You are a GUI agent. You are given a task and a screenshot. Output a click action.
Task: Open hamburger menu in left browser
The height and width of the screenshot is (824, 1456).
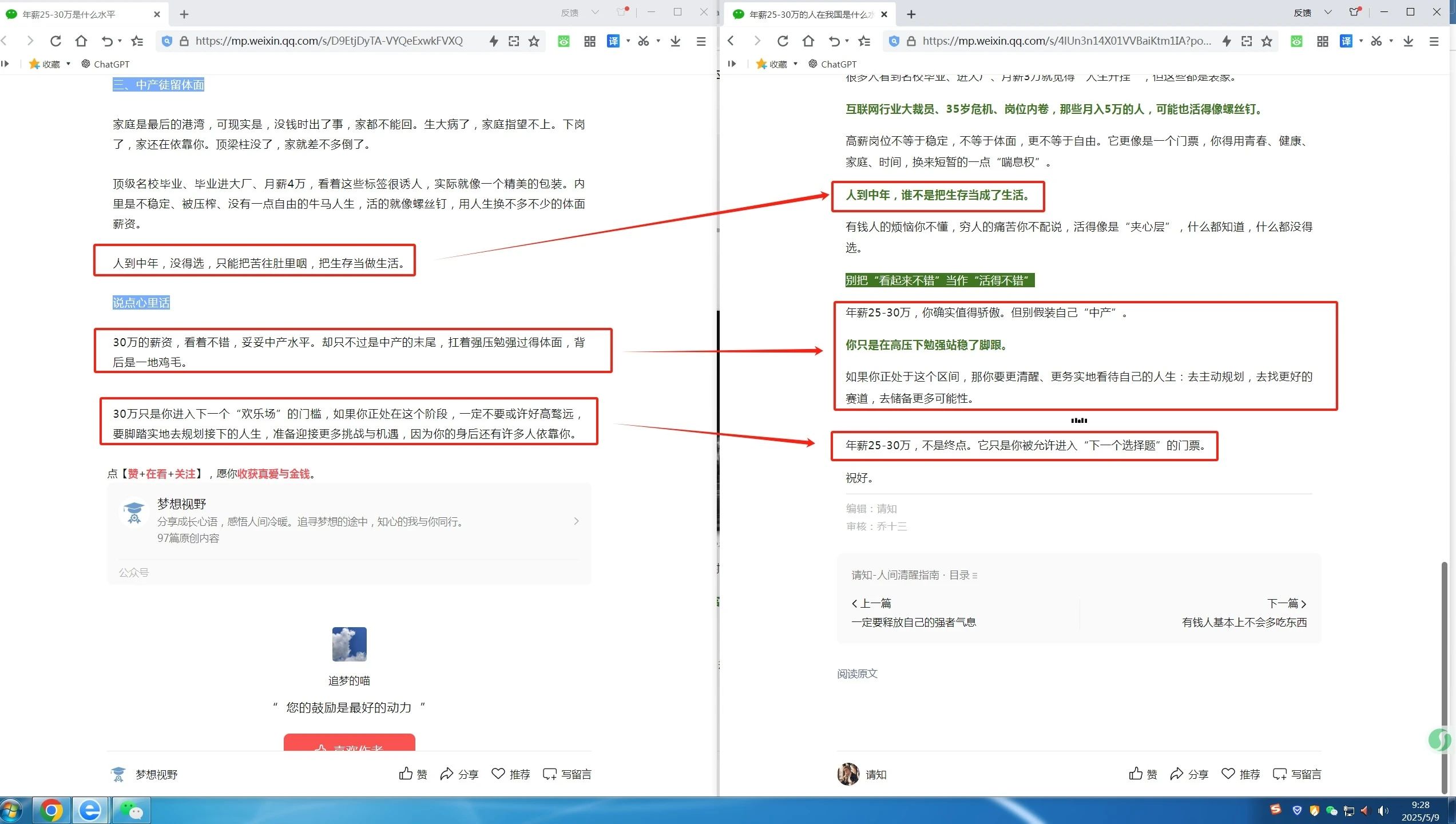701,41
